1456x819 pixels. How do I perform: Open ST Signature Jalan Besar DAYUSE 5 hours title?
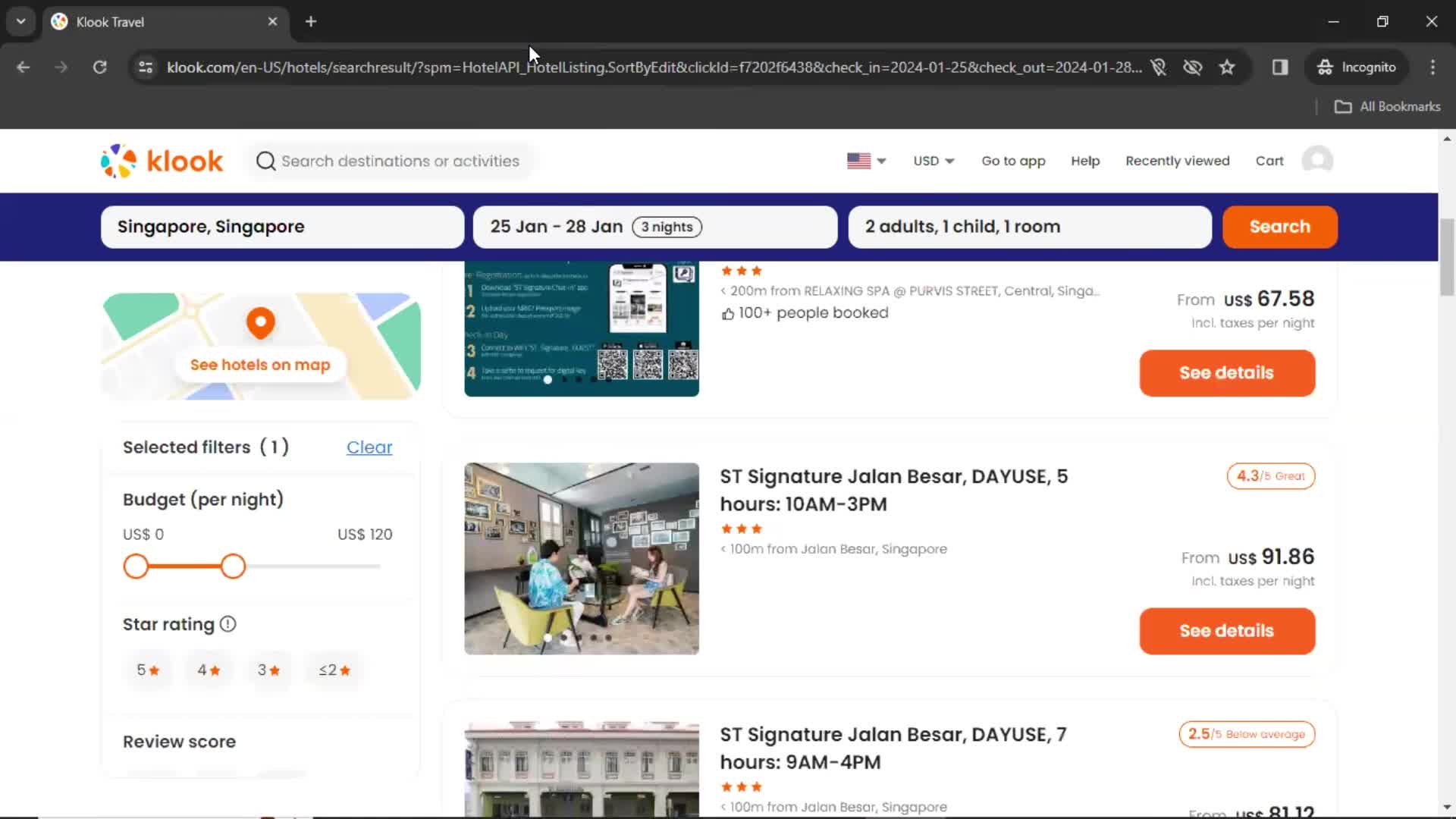click(894, 490)
